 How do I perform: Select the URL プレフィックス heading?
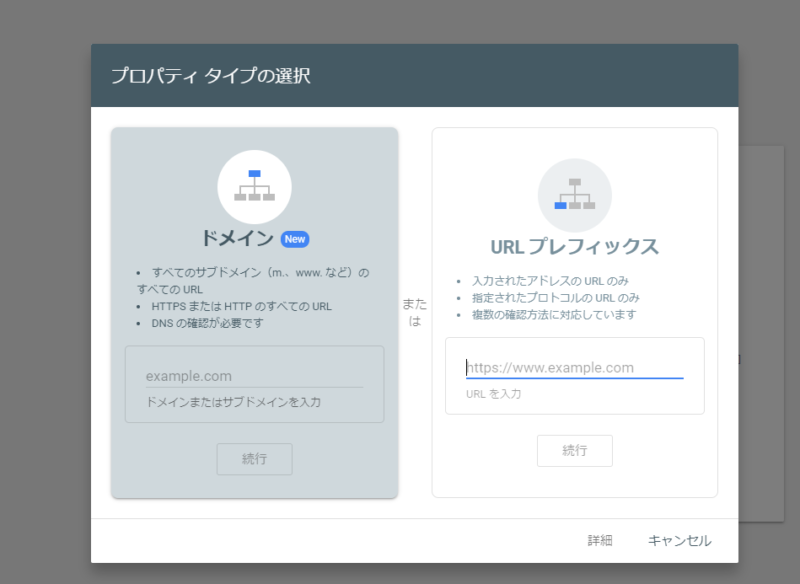tap(574, 247)
